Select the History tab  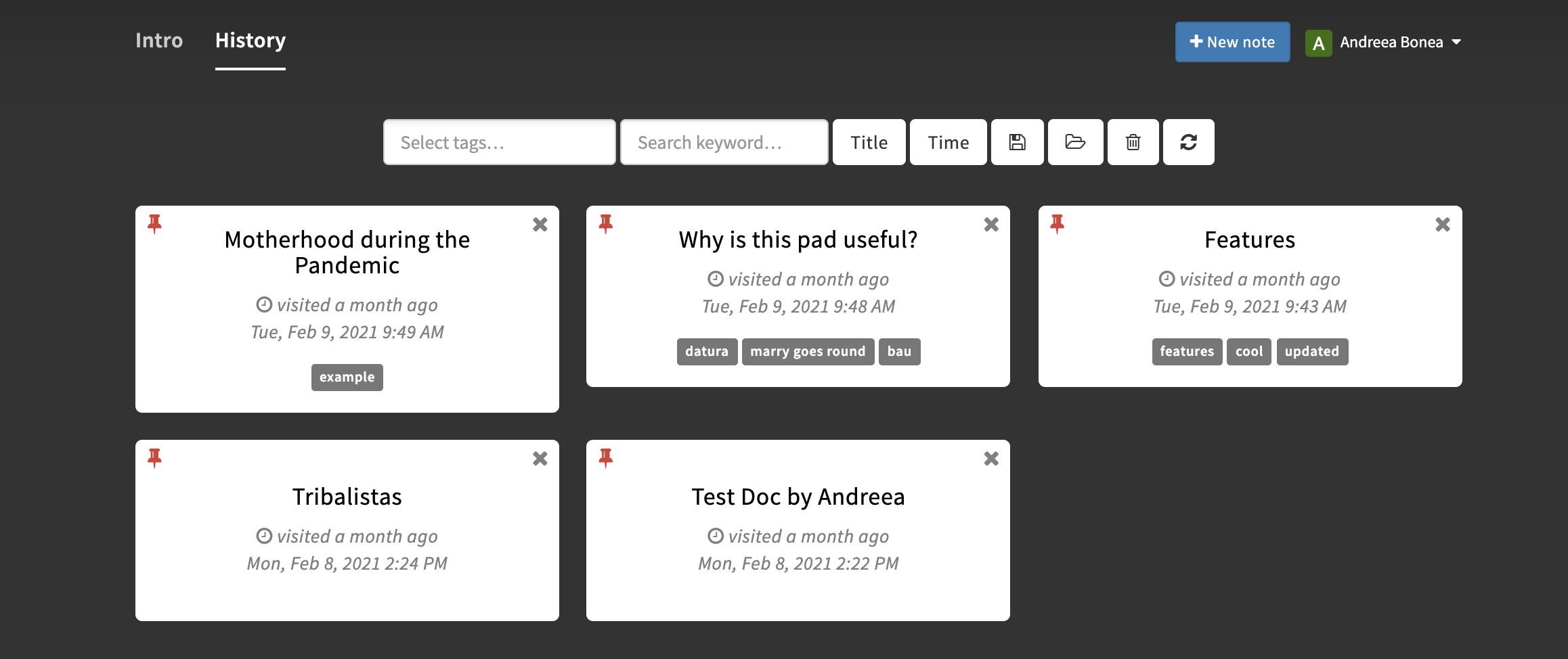(x=251, y=41)
